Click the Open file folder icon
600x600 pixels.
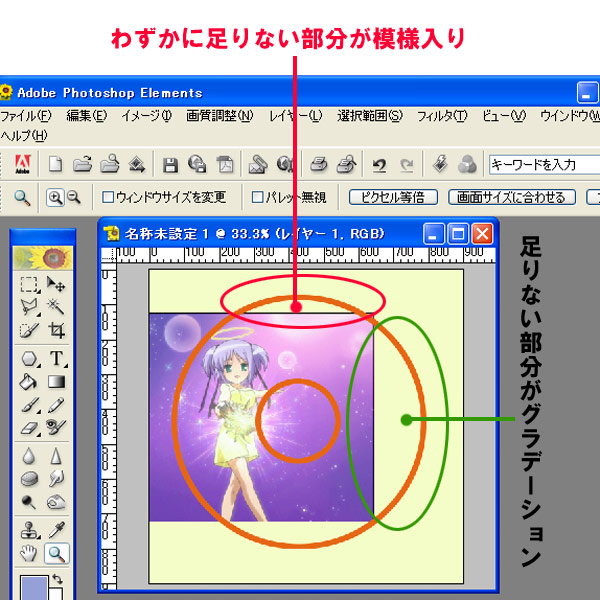(x=82, y=164)
